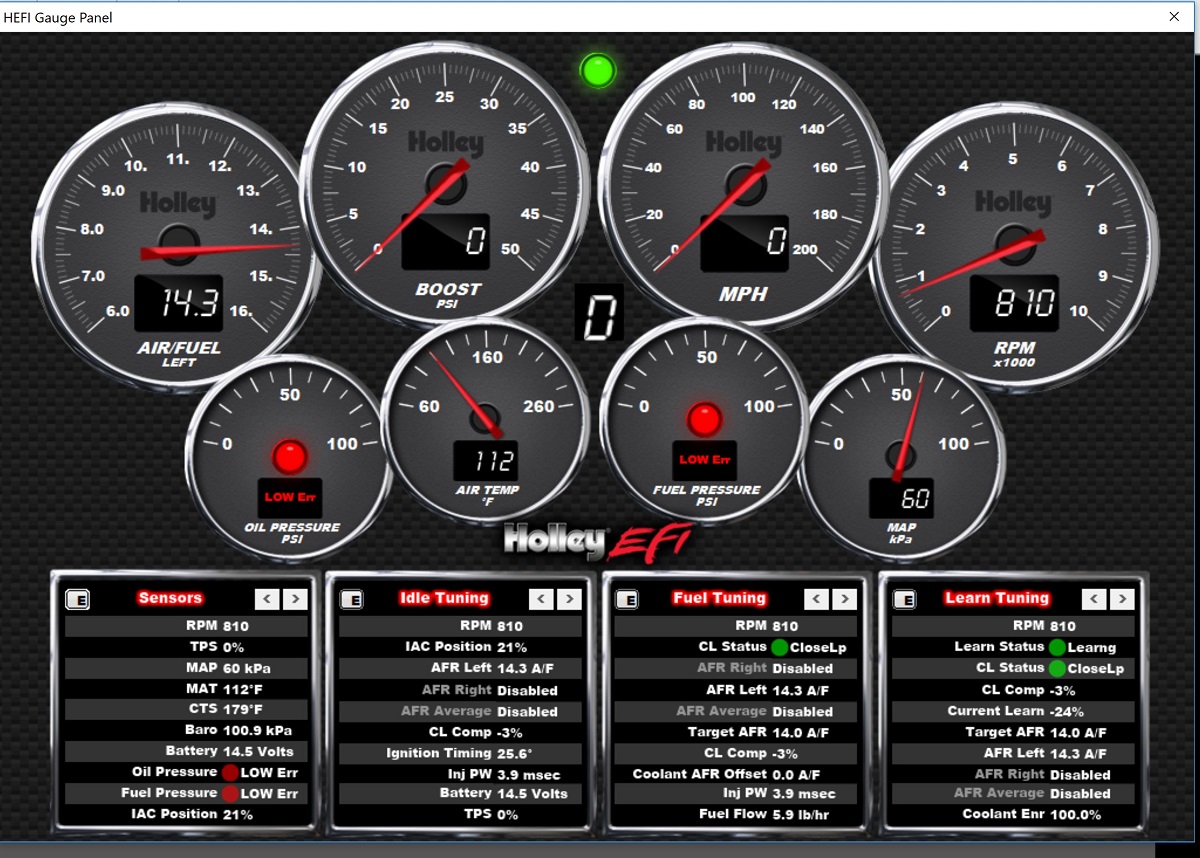The width and height of the screenshot is (1200, 858).
Task: Select the Battery 14.5 Volts row in Sensors
Action: (187, 752)
